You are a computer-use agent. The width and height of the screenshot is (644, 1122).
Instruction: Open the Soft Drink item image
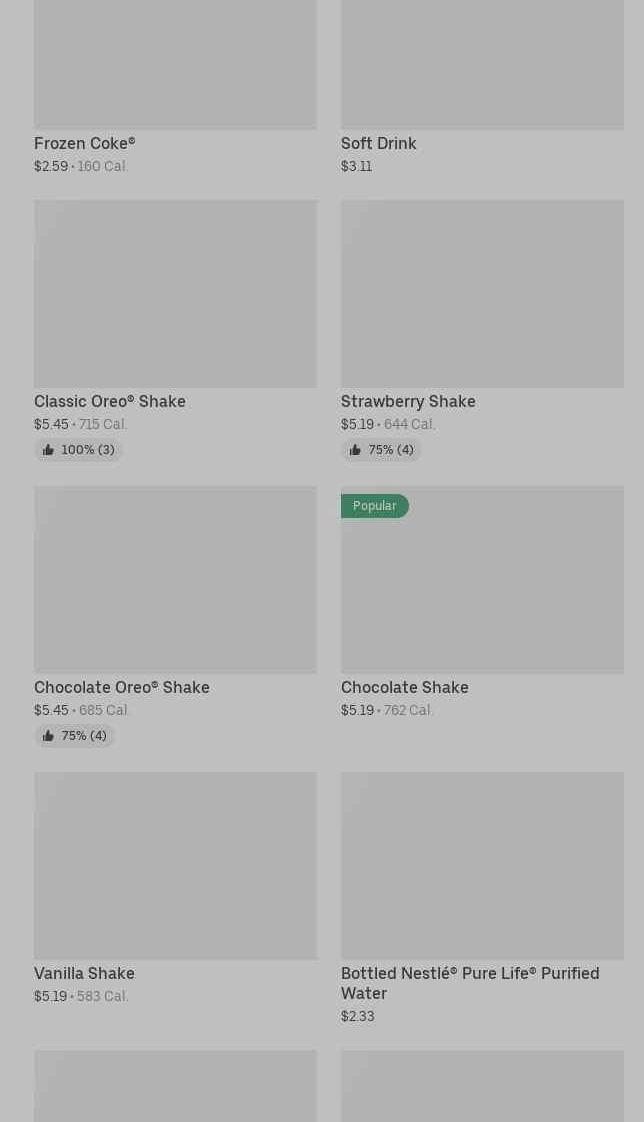482,65
